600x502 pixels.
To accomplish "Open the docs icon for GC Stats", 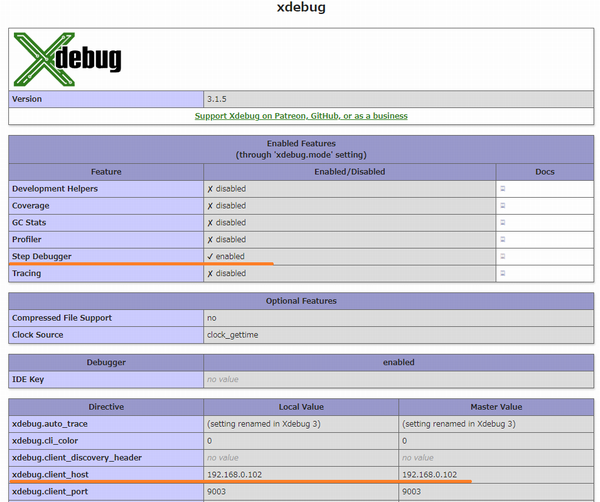I will click(503, 222).
